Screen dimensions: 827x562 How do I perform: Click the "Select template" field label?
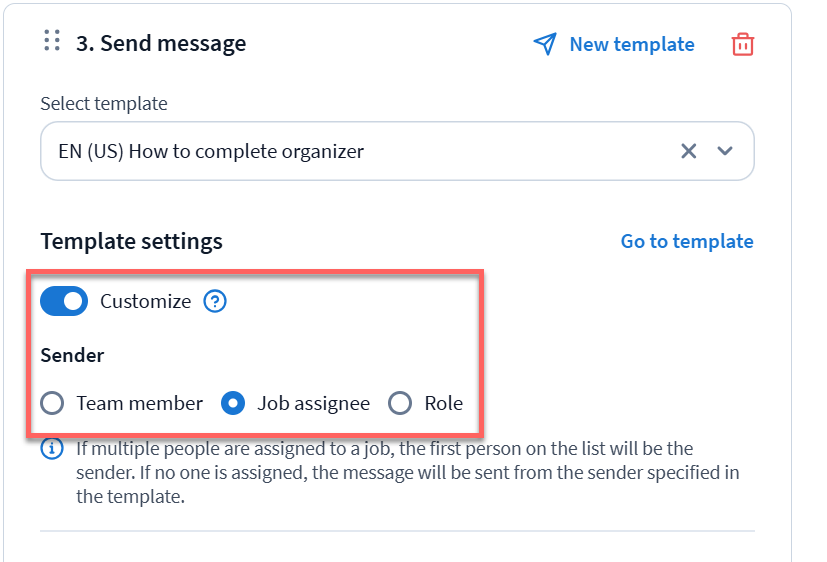[x=104, y=103]
